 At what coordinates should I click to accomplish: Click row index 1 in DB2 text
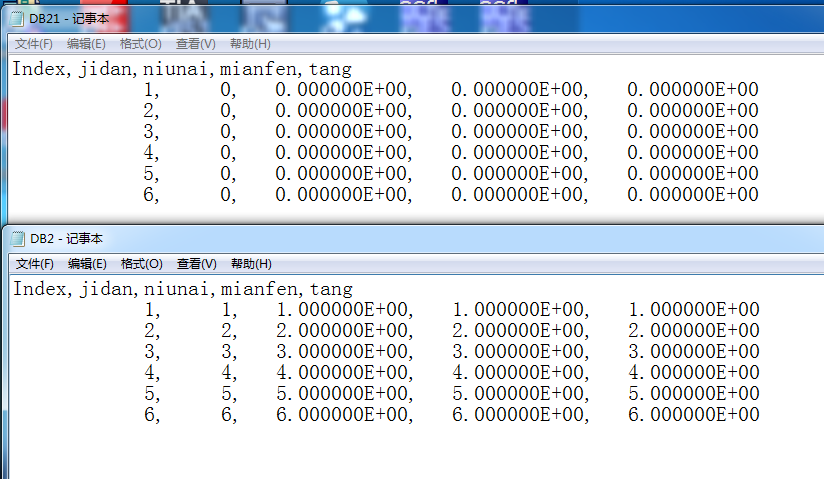click(151, 310)
